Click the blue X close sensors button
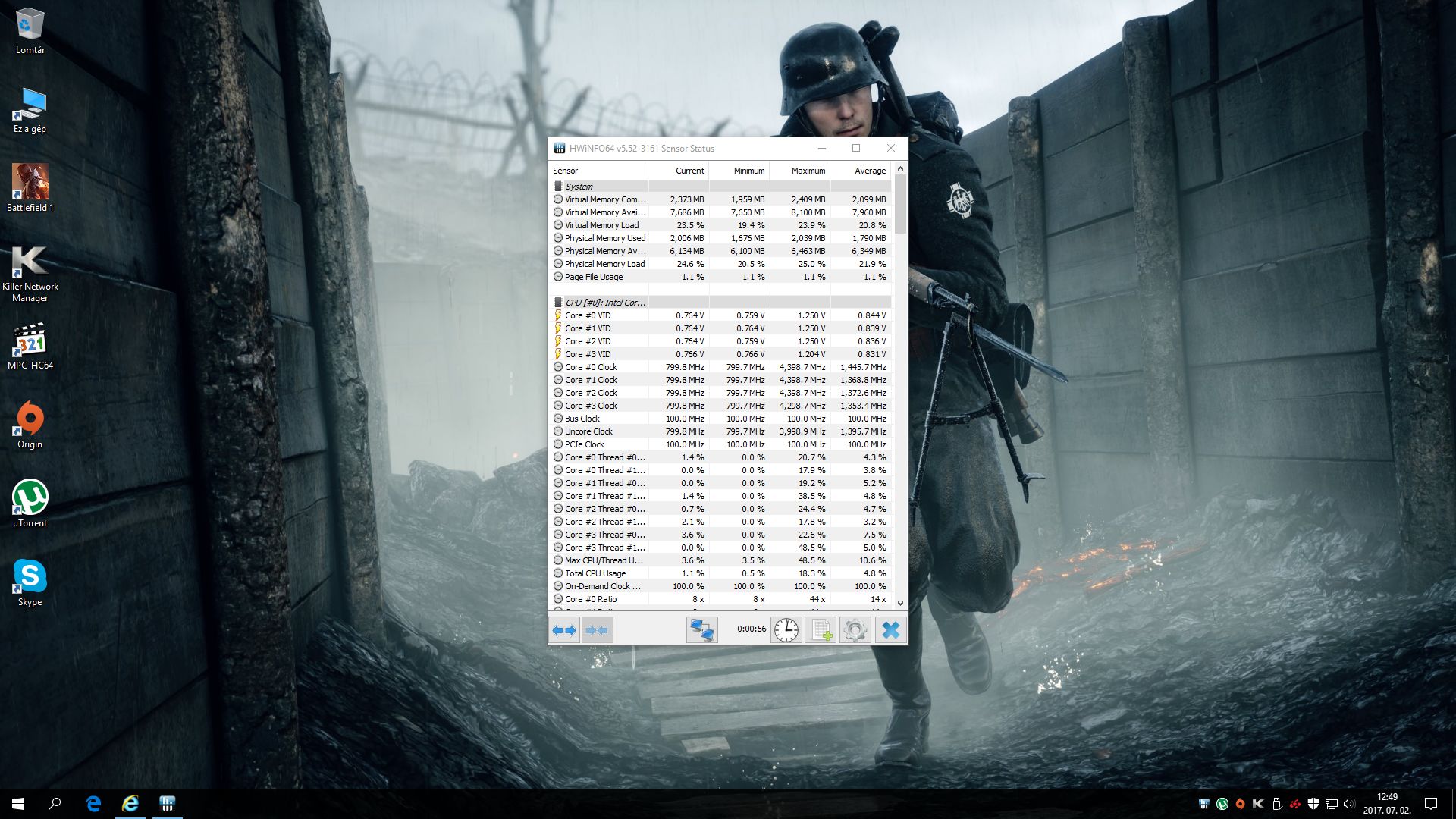 pos(891,630)
